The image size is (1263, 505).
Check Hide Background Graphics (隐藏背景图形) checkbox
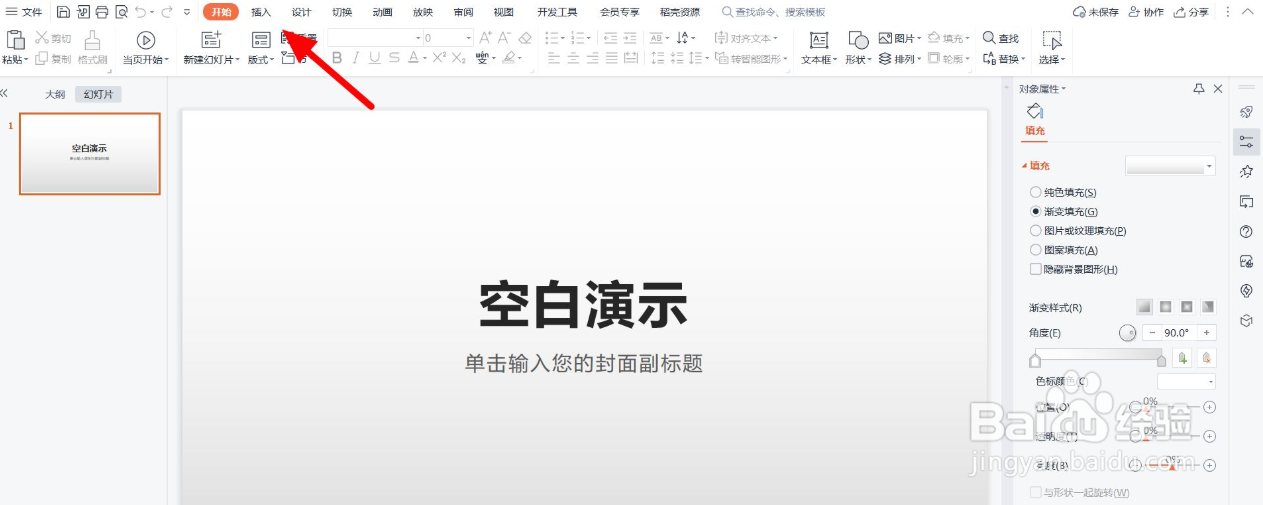pyautogui.click(x=1035, y=269)
